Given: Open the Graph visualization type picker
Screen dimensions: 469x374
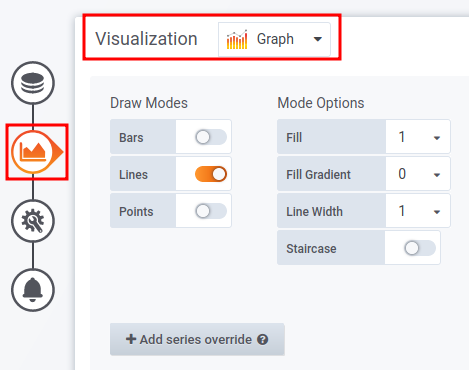Looking at the screenshot, I should point(274,39).
